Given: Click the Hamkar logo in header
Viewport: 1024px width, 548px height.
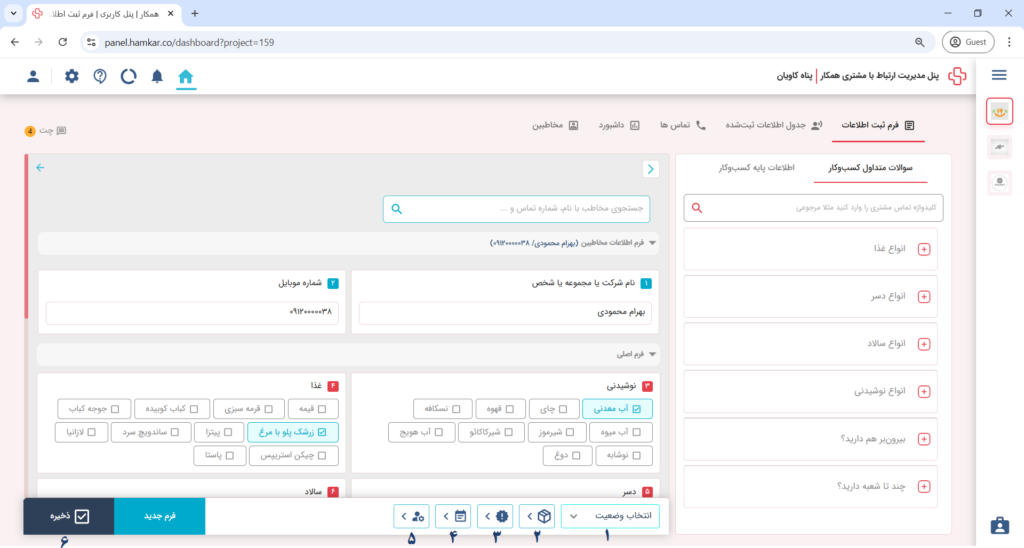Looking at the screenshot, I should pos(957,76).
